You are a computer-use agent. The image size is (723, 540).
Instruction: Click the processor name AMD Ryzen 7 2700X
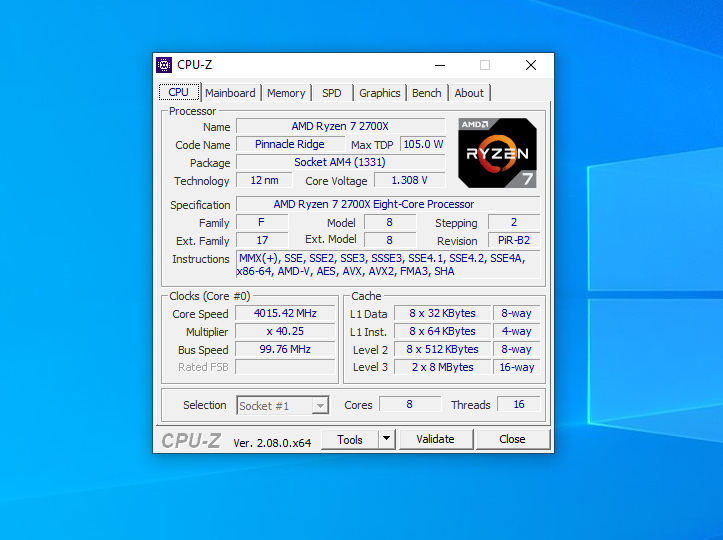pyautogui.click(x=340, y=126)
